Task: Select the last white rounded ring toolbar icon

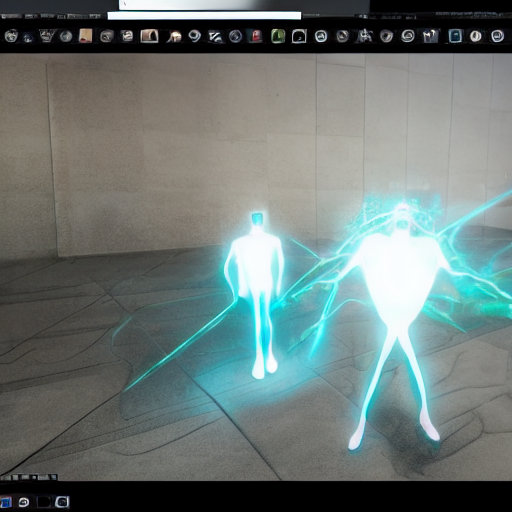Action: (x=497, y=36)
